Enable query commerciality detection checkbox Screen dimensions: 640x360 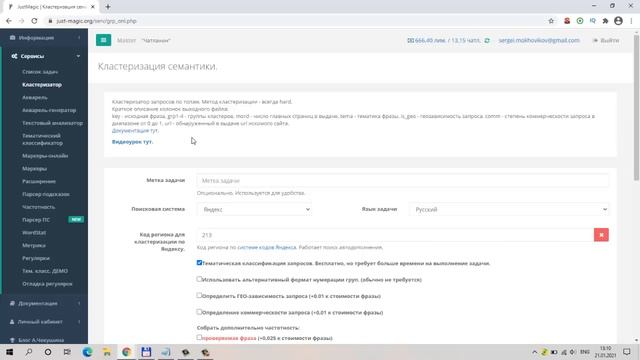[x=199, y=312]
